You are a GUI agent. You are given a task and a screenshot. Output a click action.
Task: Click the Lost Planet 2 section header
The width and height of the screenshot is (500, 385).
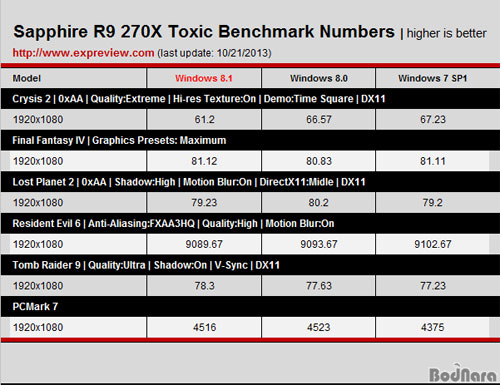(x=250, y=182)
